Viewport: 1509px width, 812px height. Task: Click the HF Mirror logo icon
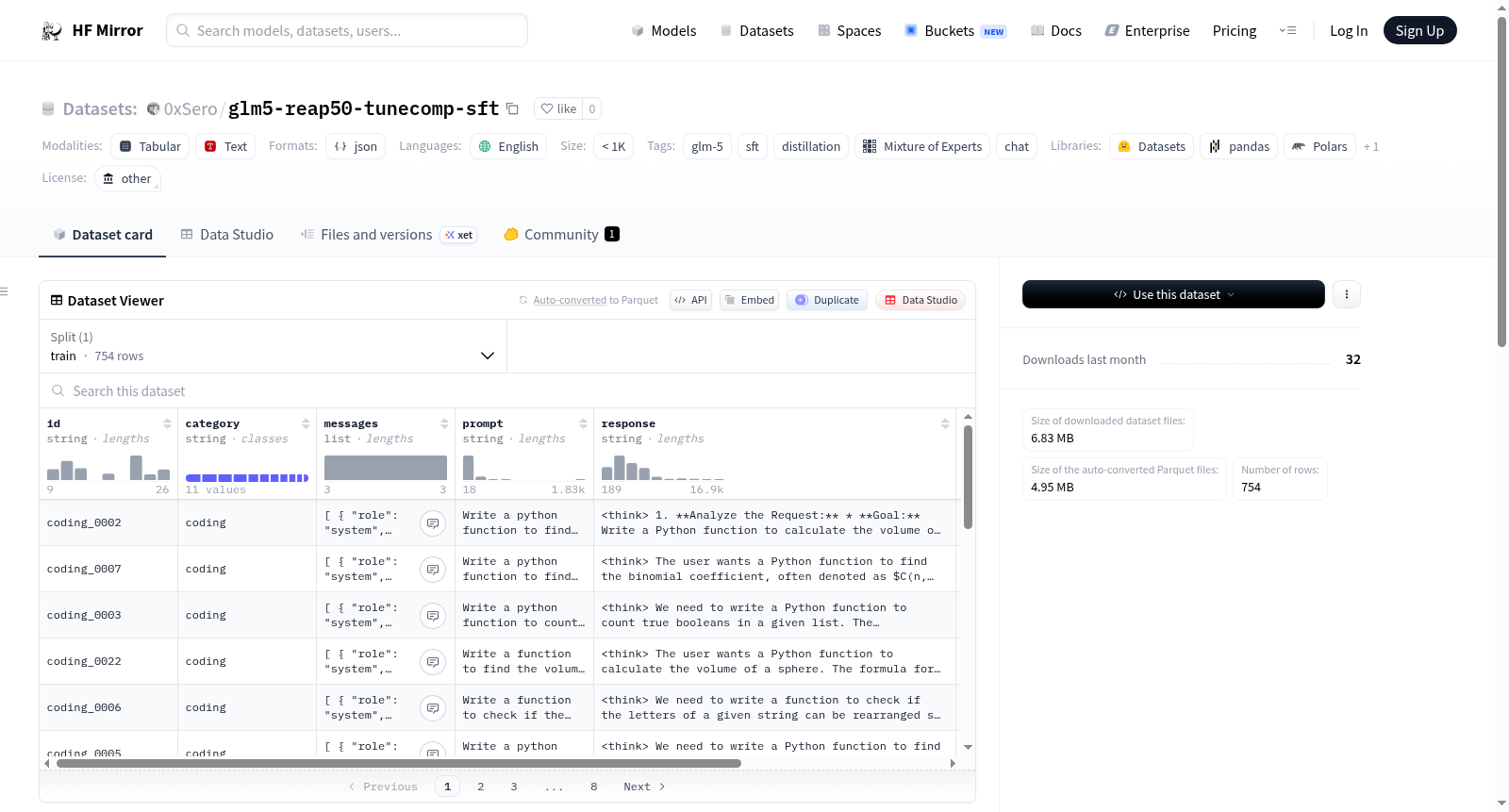tap(52, 31)
